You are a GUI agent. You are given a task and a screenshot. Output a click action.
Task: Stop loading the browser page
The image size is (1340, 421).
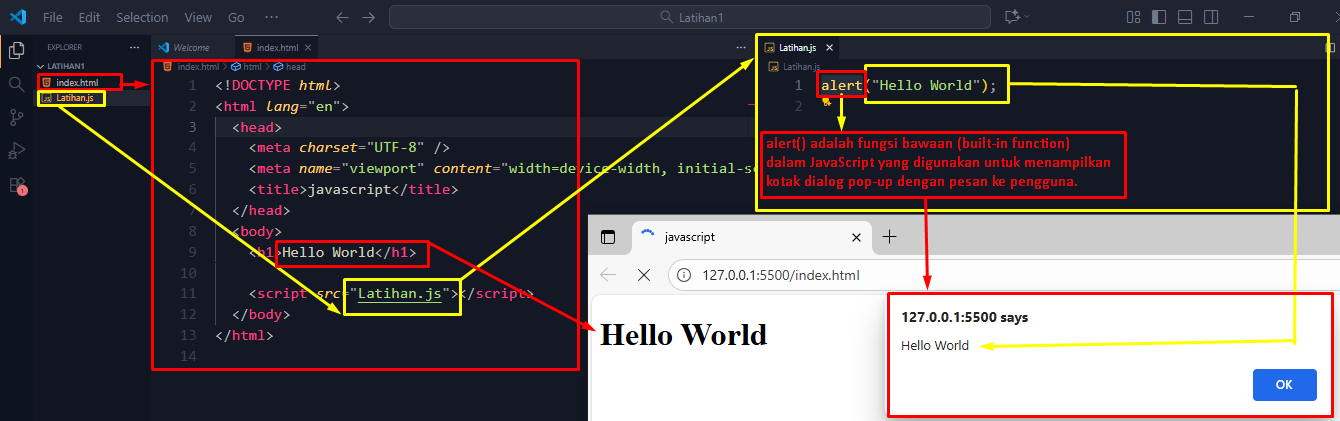644,275
